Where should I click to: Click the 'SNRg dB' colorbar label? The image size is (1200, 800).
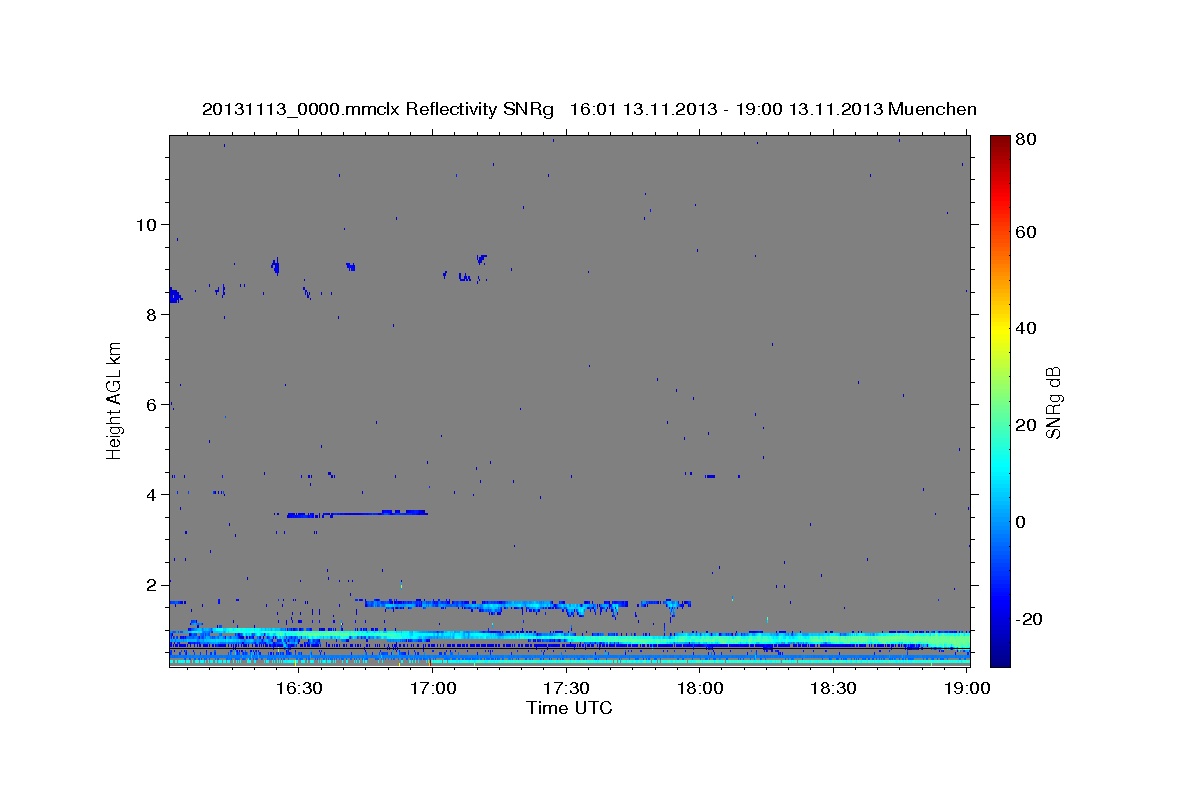point(1053,402)
